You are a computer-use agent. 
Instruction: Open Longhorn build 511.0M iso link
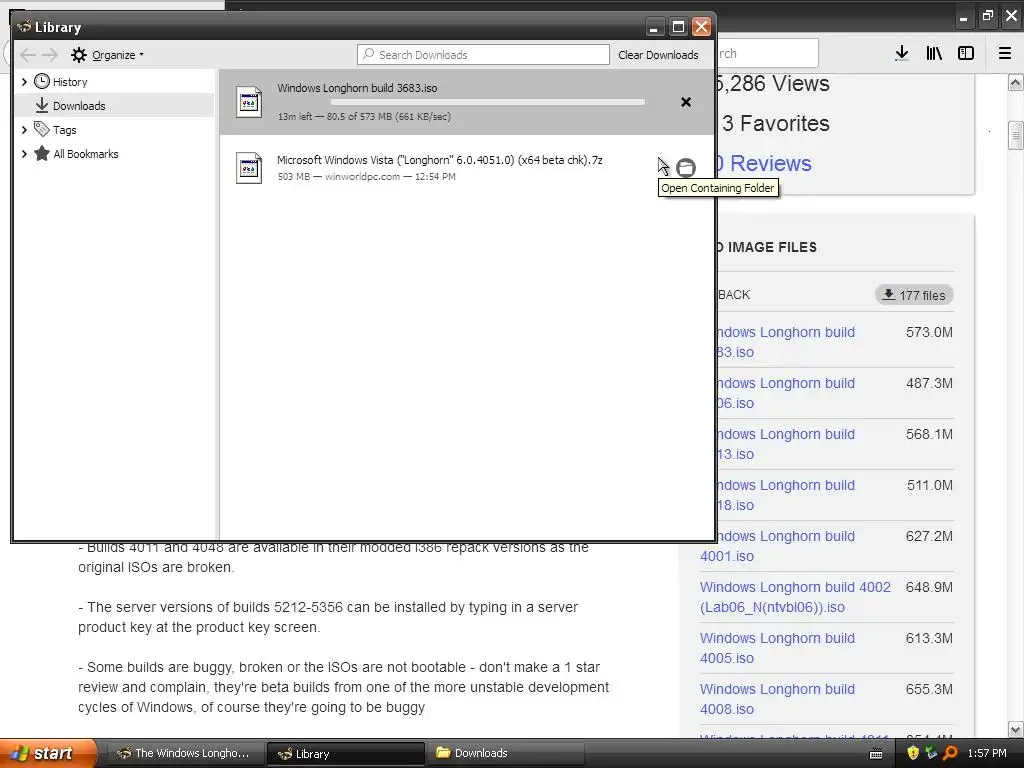(x=786, y=494)
